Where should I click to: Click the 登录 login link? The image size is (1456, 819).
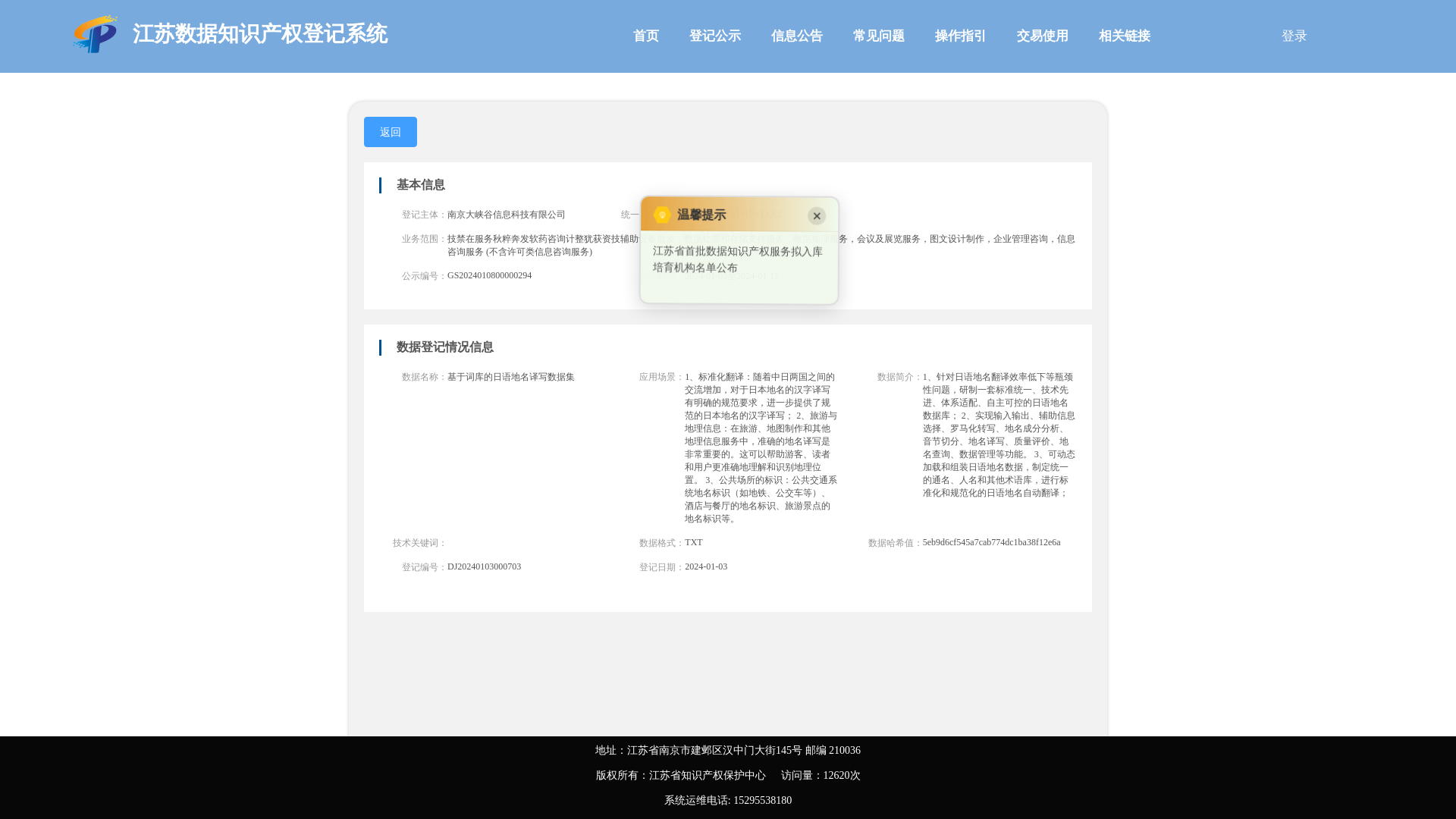[x=1294, y=36]
